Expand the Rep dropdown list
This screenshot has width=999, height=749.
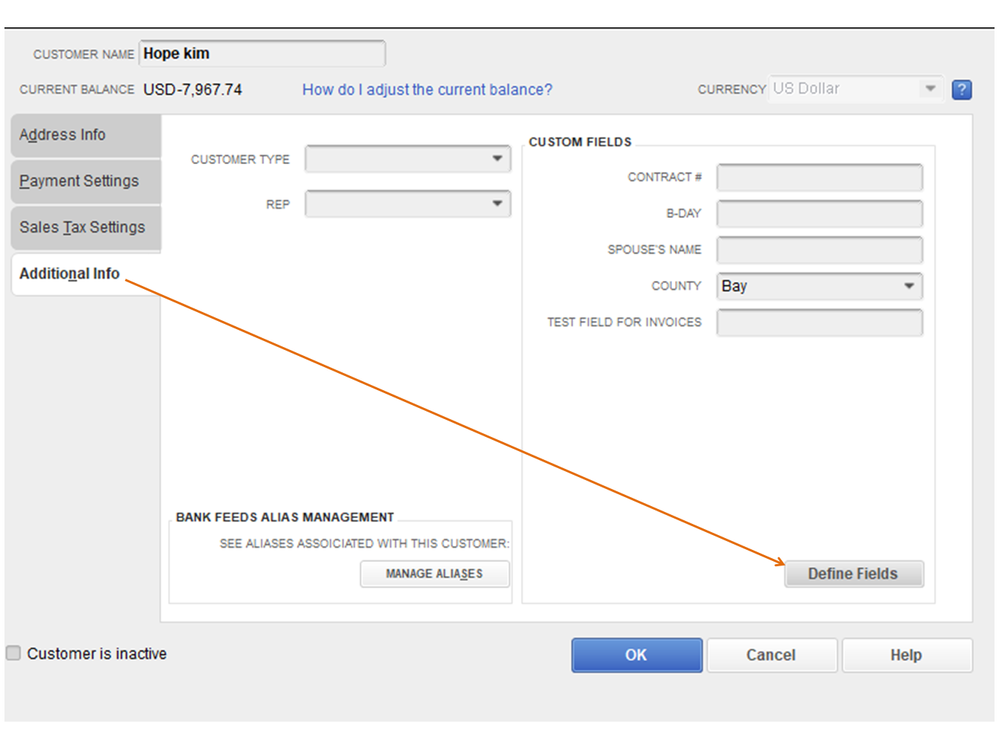pos(408,204)
